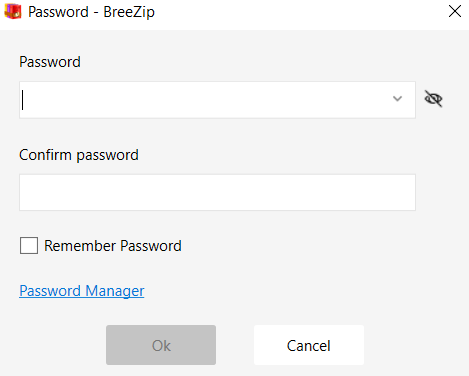Expand the Password field dropdown chevron
Screen dimensions: 469x376
coord(397,99)
